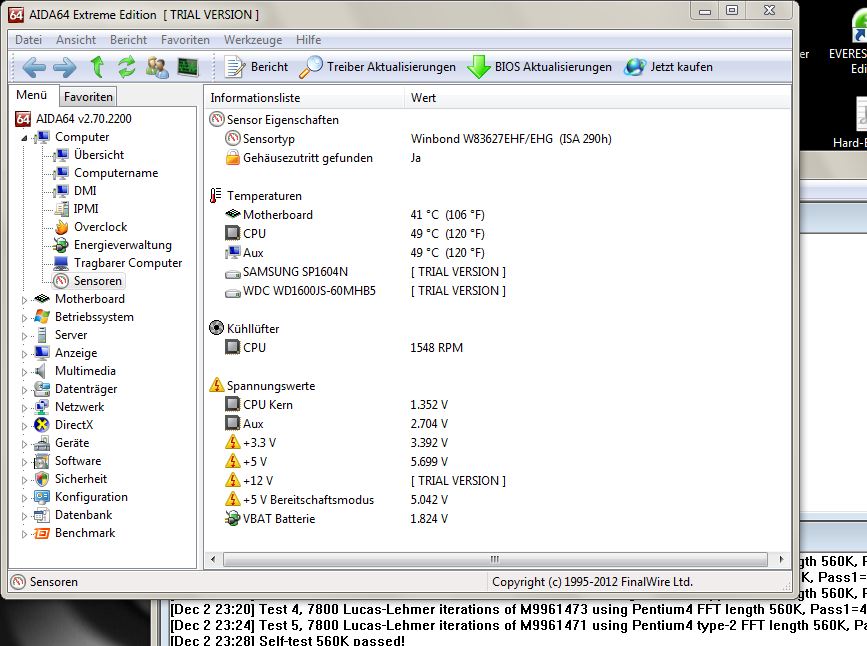The image size is (867, 646).
Task: Click the Benchmark tree icon
Action: (x=42, y=533)
